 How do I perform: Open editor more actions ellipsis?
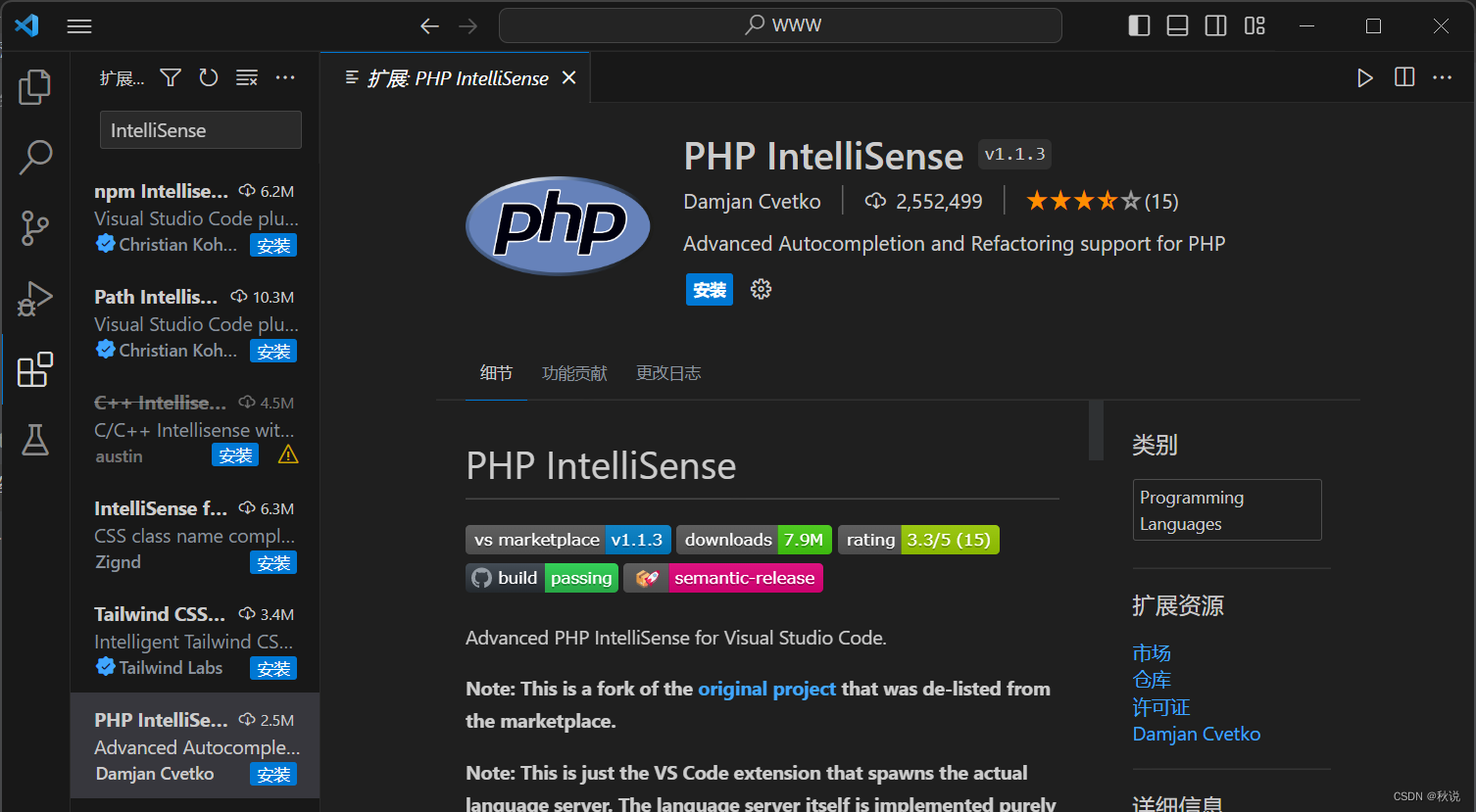point(1443,77)
